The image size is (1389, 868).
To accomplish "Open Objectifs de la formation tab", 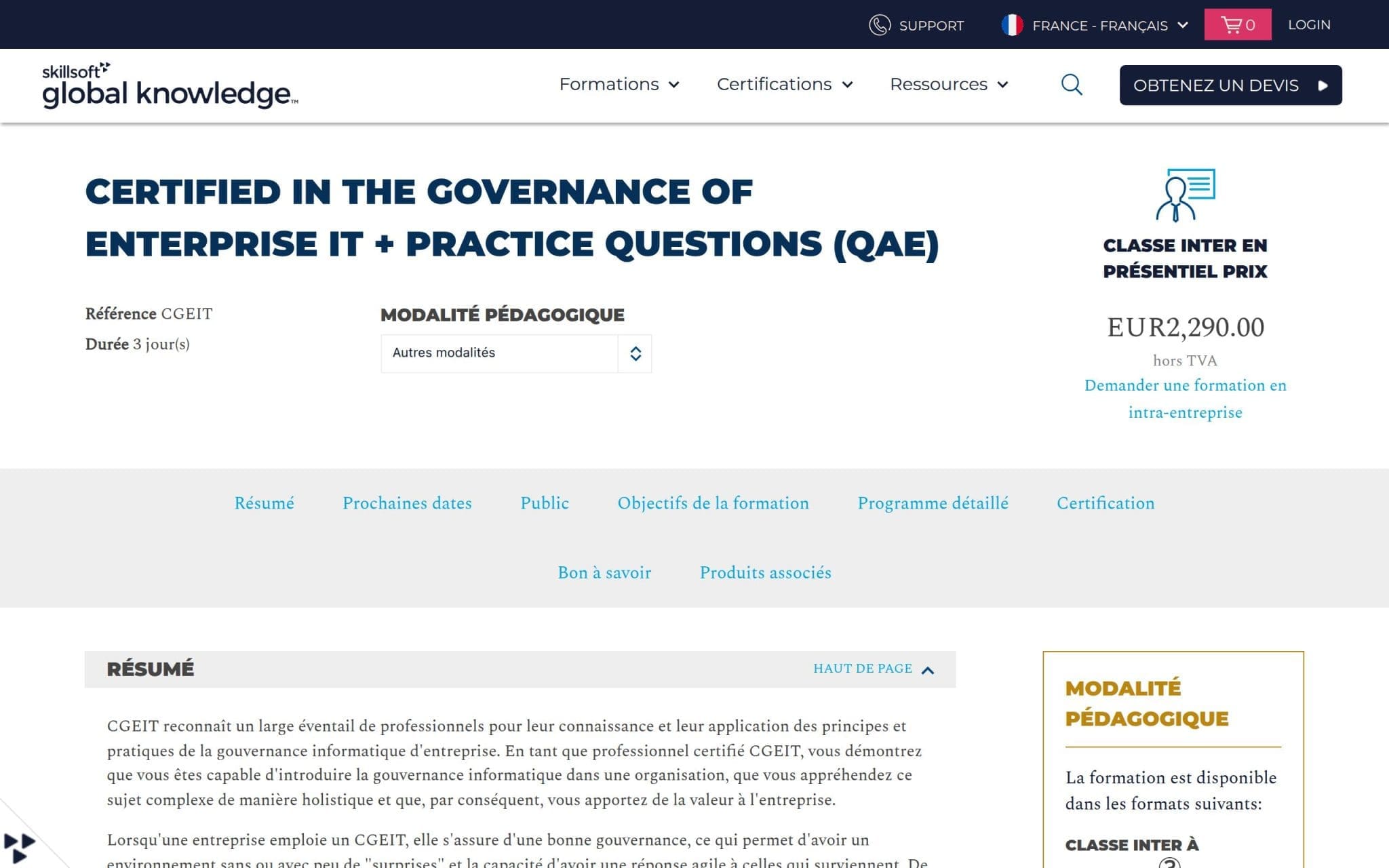I will [x=713, y=503].
